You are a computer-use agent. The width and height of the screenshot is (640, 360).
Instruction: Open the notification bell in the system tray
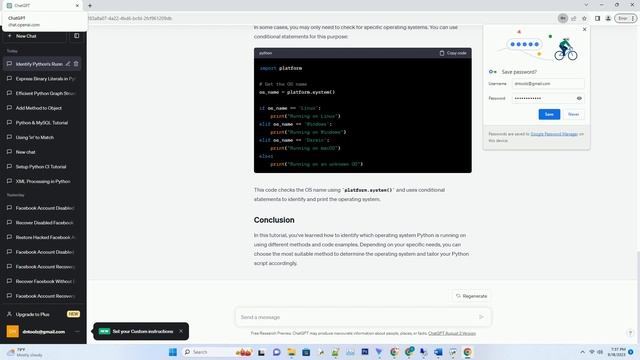coord(631,352)
